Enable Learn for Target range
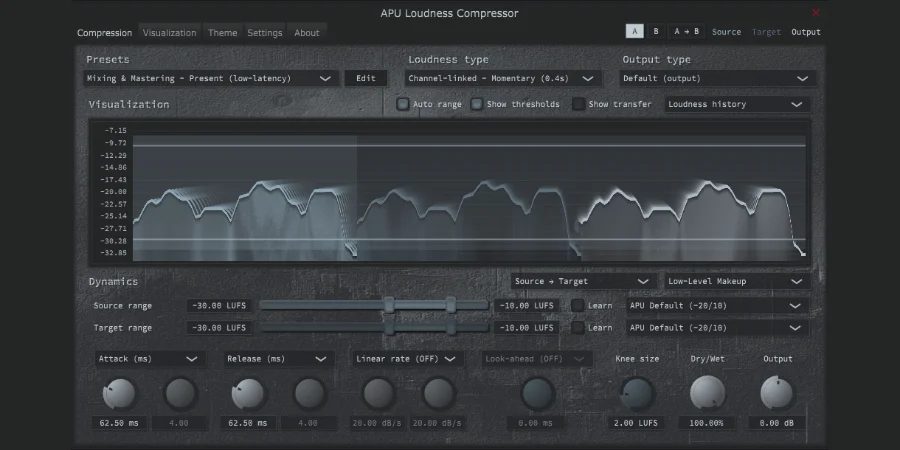900x450 pixels. [577, 328]
